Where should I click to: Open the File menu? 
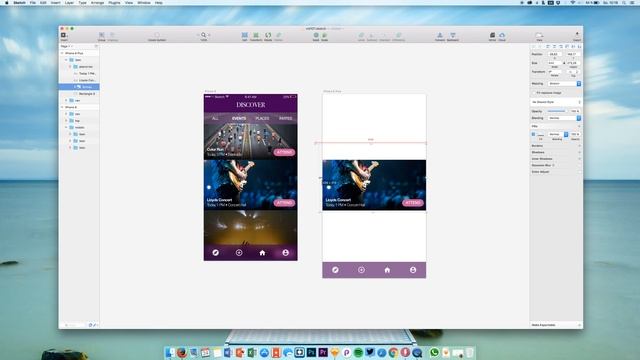33,2
